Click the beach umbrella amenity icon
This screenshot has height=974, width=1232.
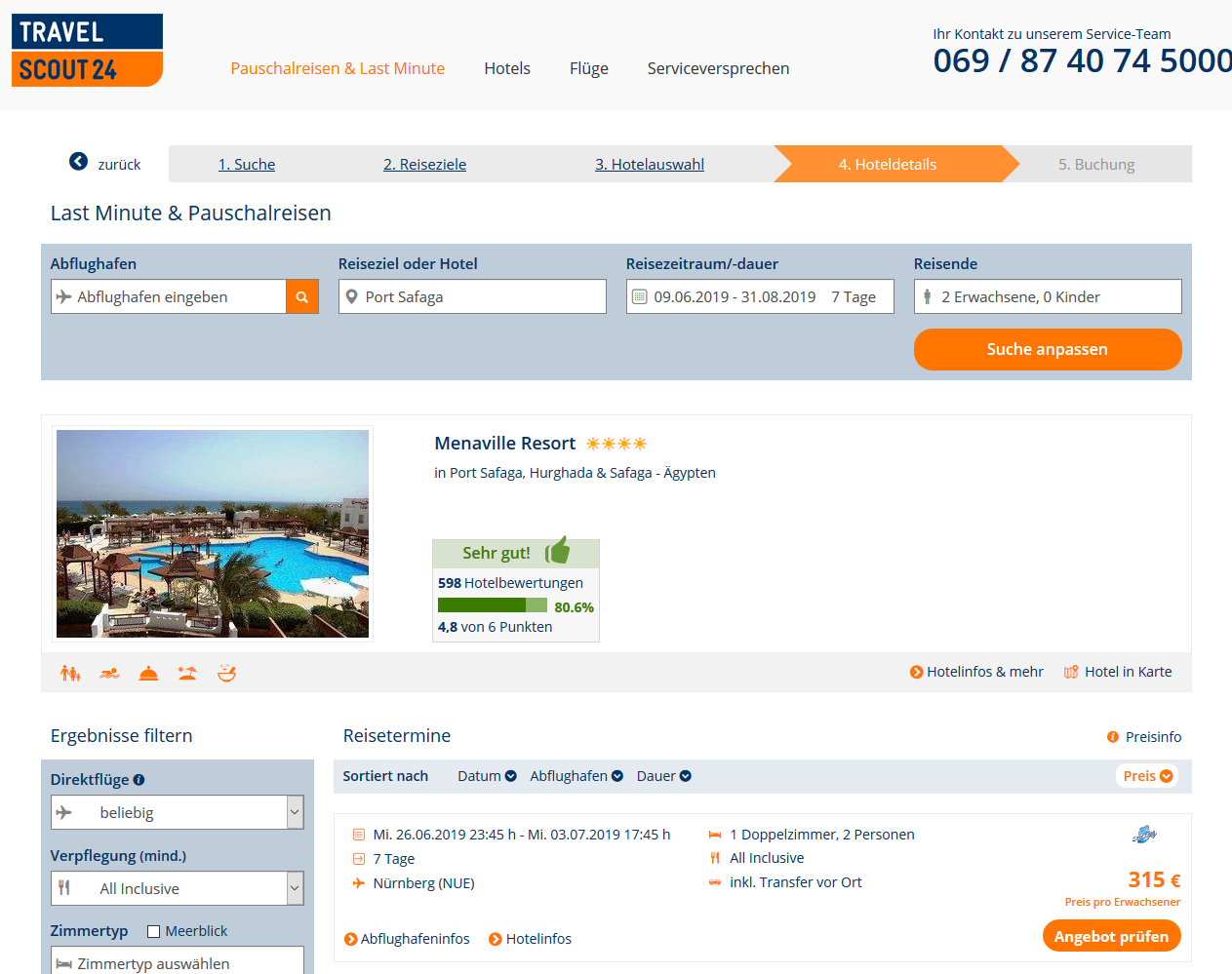(187, 673)
